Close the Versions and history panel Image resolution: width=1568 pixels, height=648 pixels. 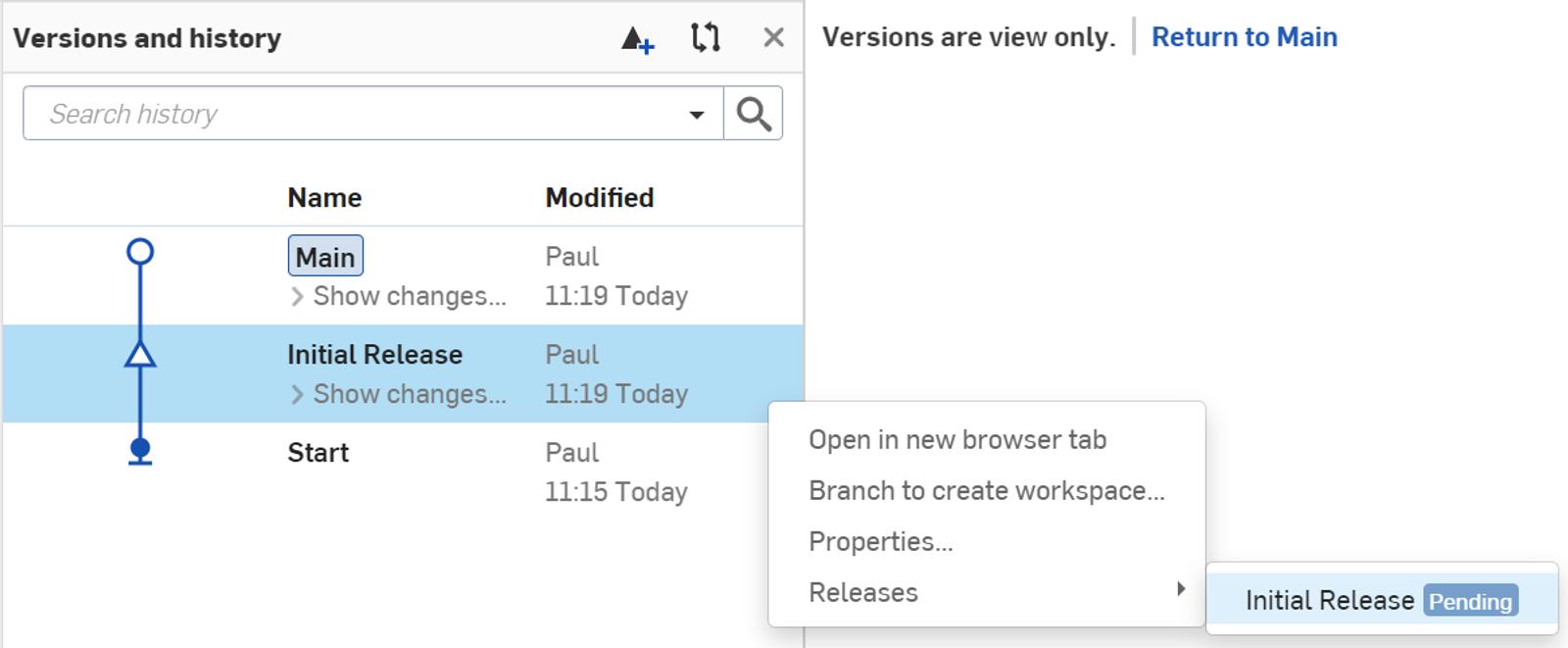pyautogui.click(x=773, y=38)
